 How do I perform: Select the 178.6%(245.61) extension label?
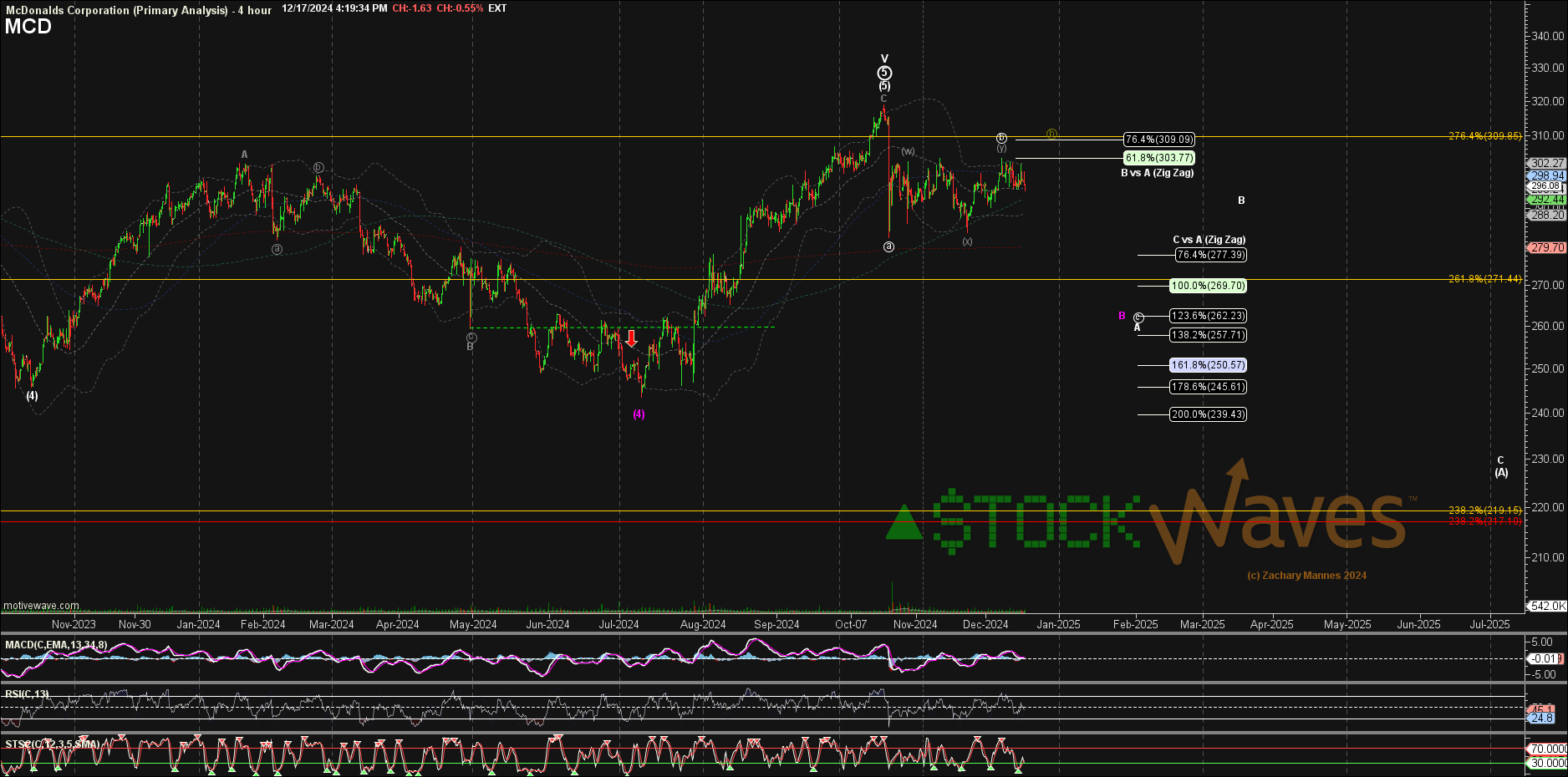click(x=1208, y=387)
